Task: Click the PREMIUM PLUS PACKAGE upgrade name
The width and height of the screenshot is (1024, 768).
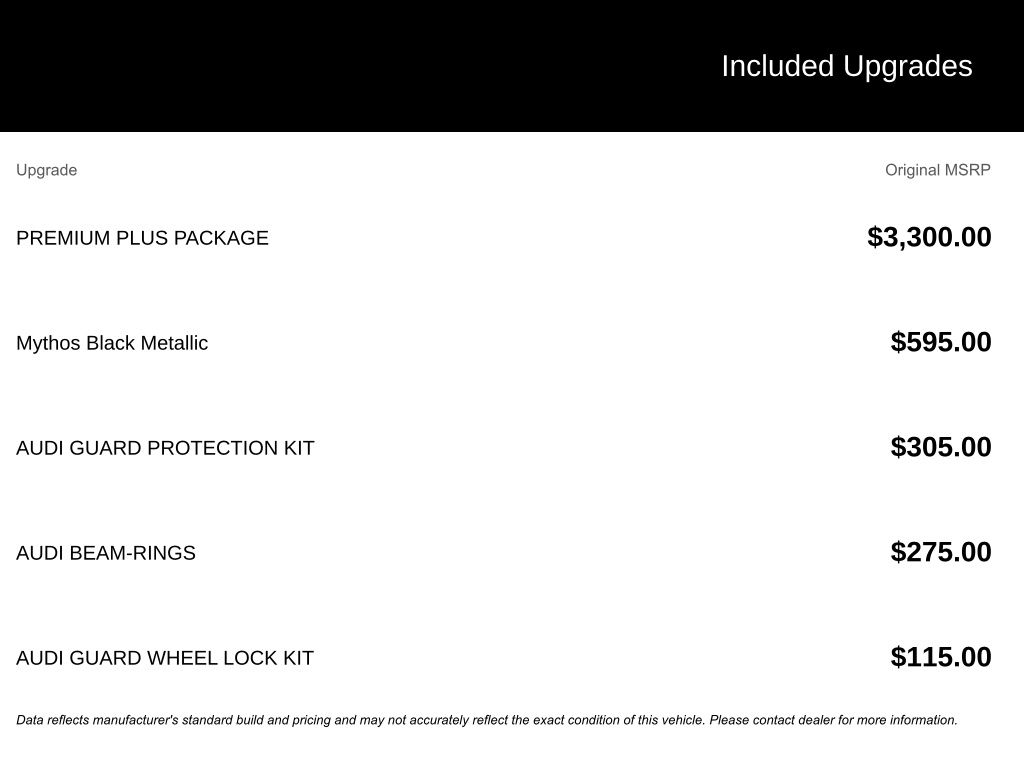Action: pos(142,238)
